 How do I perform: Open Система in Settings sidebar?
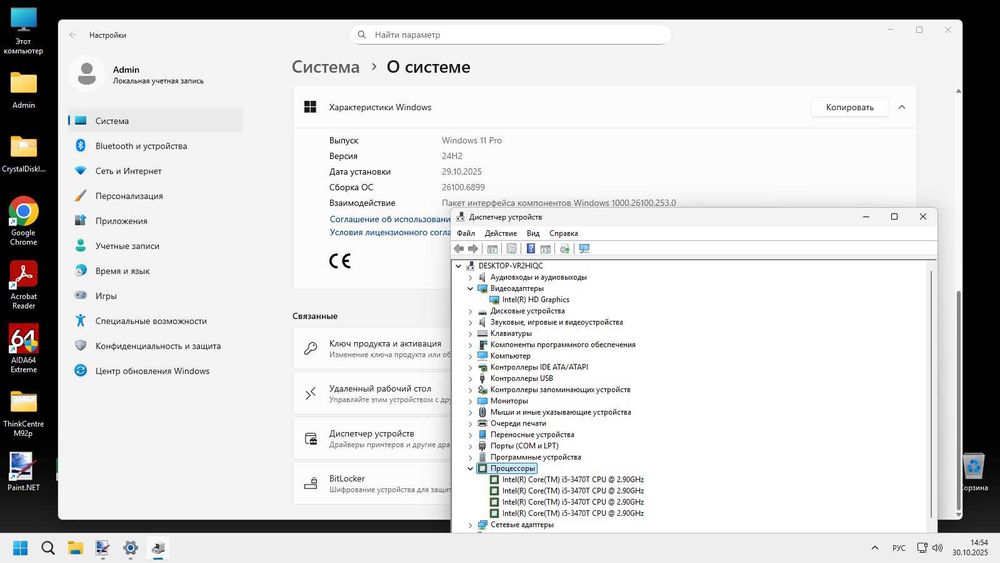[x=156, y=121]
